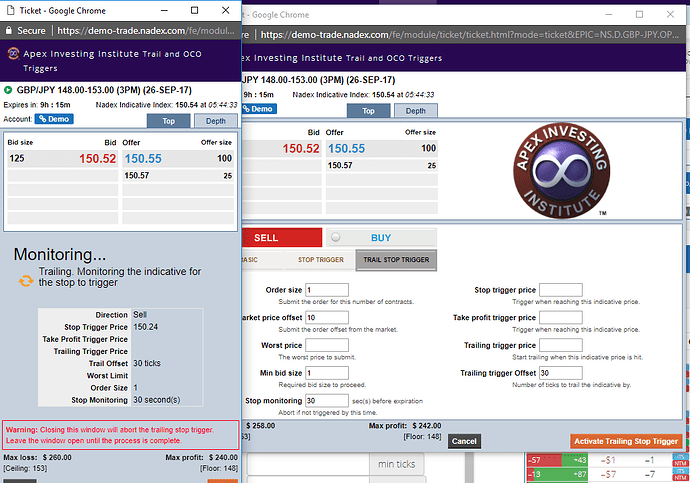Click bid price 150.52 in back window
The height and width of the screenshot is (483, 690).
point(301,149)
